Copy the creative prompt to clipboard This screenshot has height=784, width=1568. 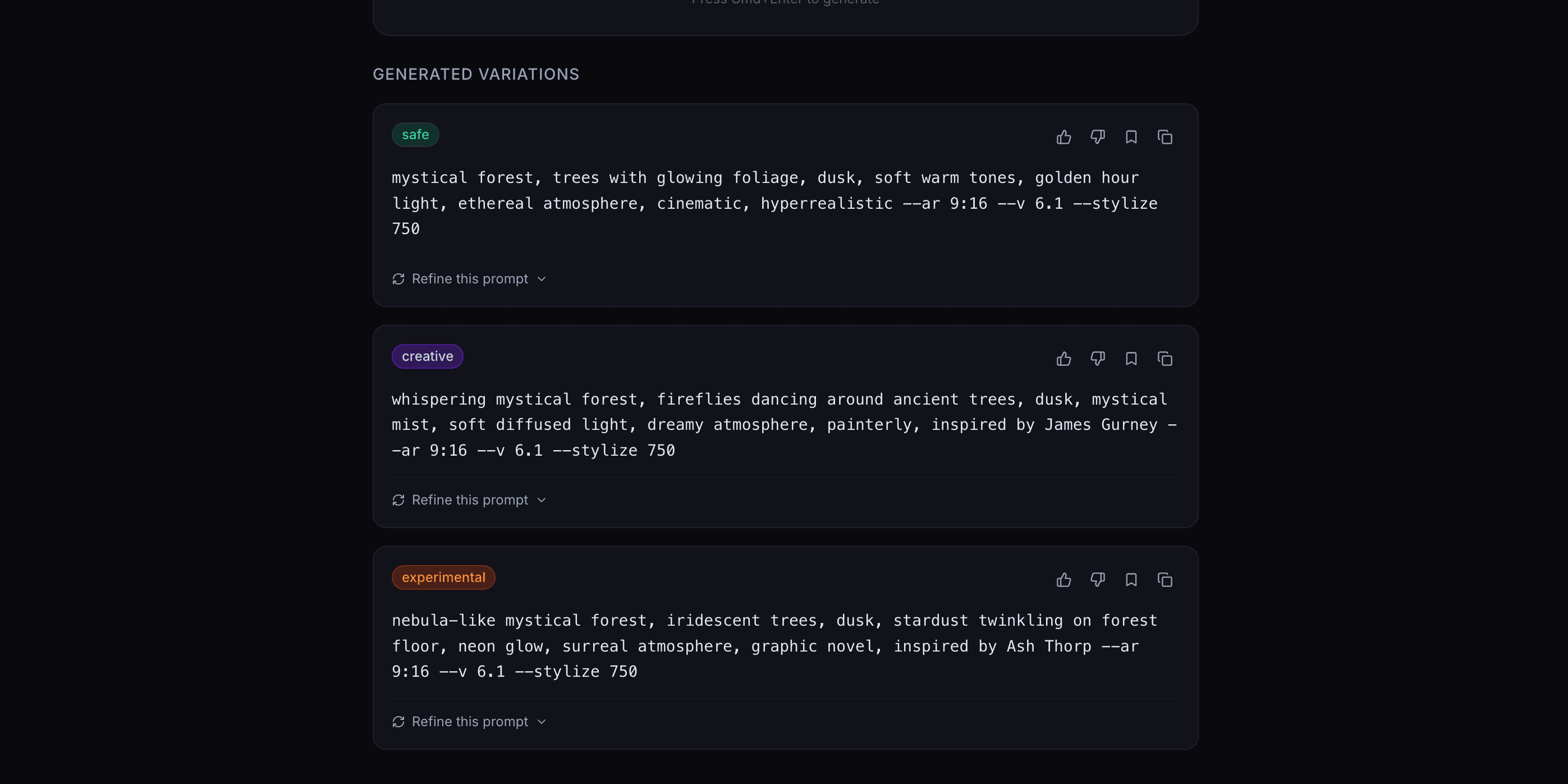(1164, 358)
